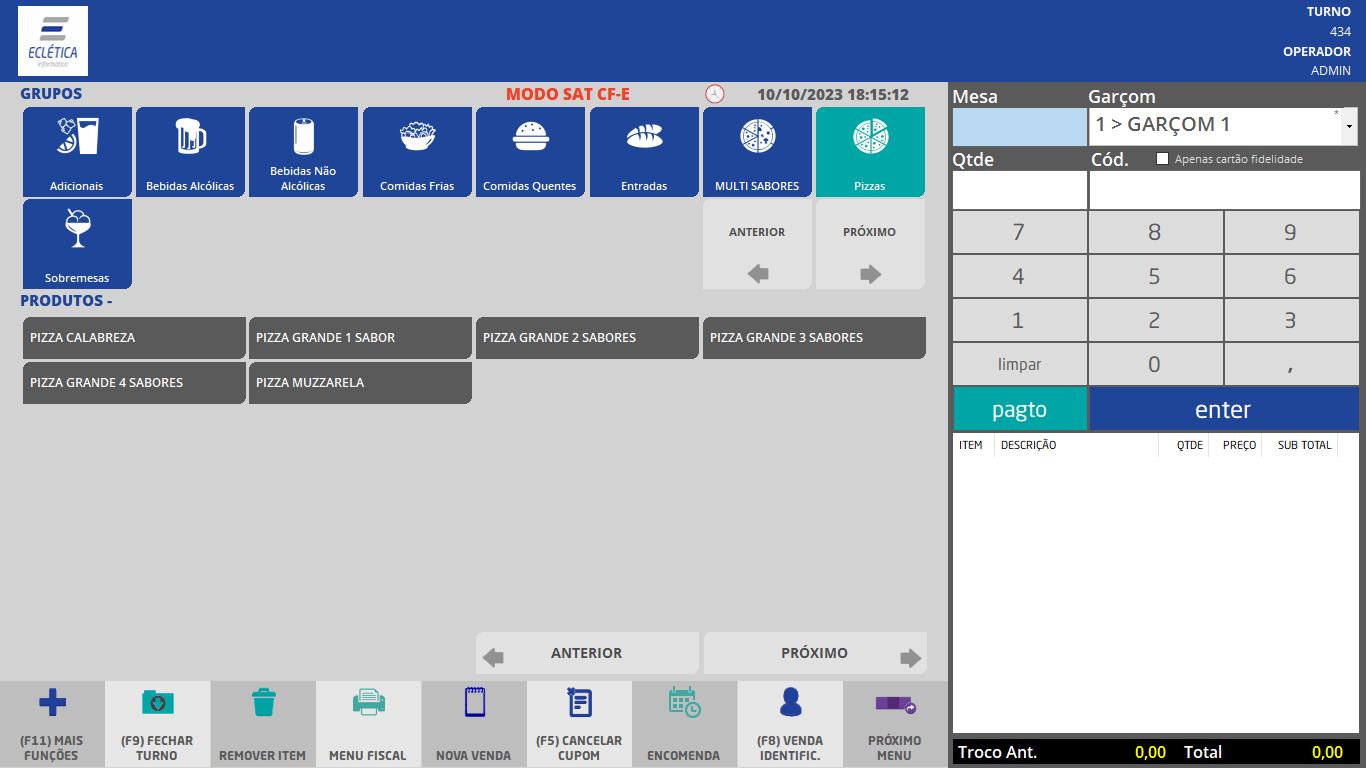Screen dimensions: 1366x768
Task: Click the OPERADOR ADMIN label
Action: pyautogui.click(x=1317, y=61)
